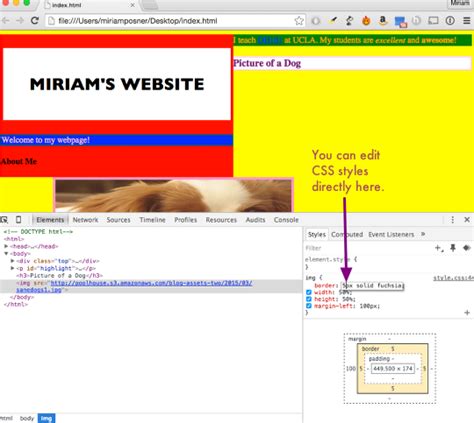Click the flame extension icon
Screen dimensions: 474x423
coord(366,21)
